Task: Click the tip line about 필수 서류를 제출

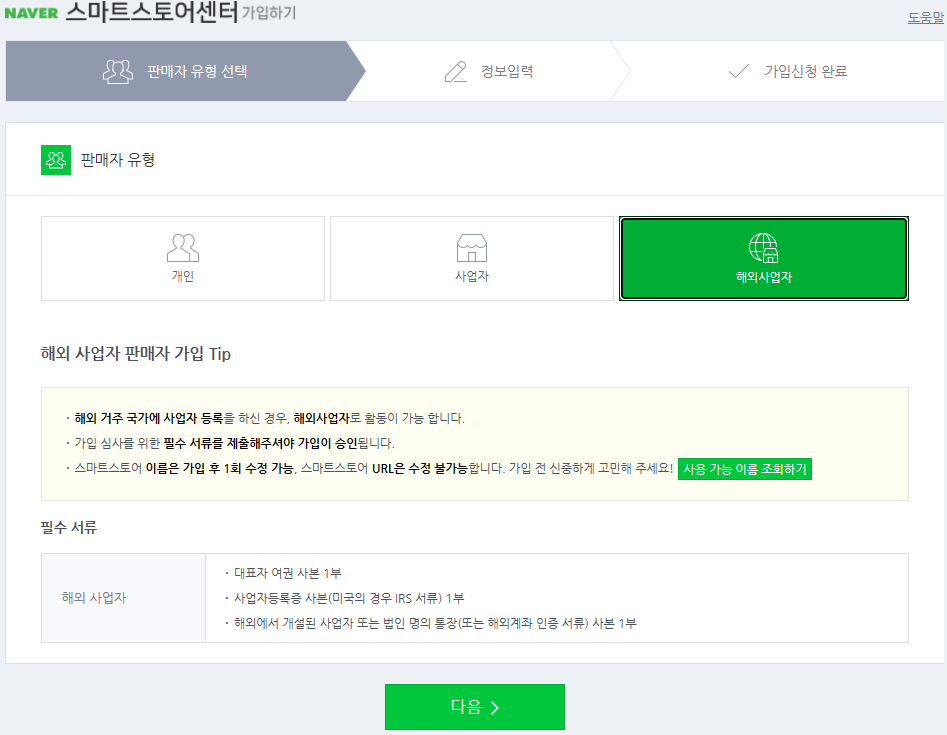Action: (x=230, y=443)
